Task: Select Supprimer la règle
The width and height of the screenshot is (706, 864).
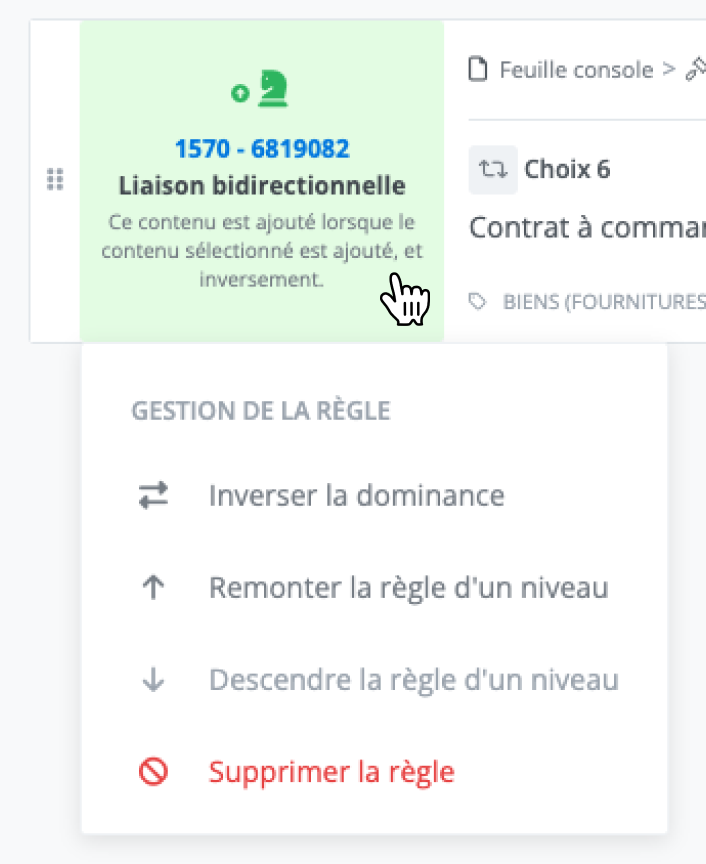Action: tap(375, 771)
